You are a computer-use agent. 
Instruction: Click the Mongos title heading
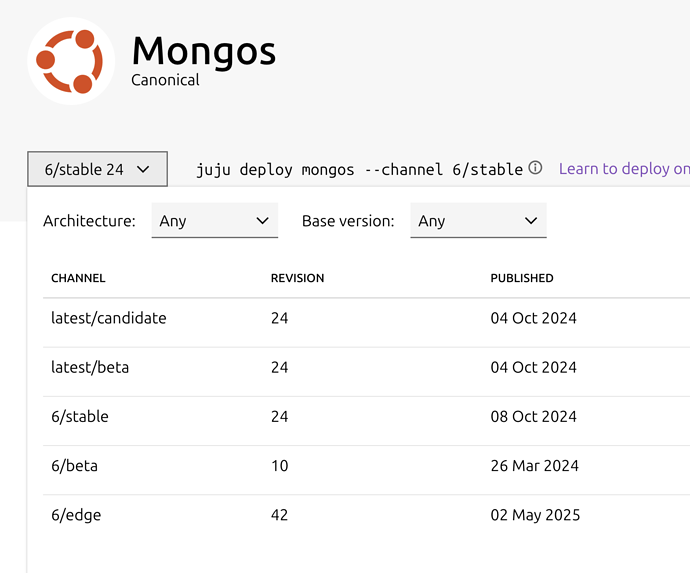point(204,52)
